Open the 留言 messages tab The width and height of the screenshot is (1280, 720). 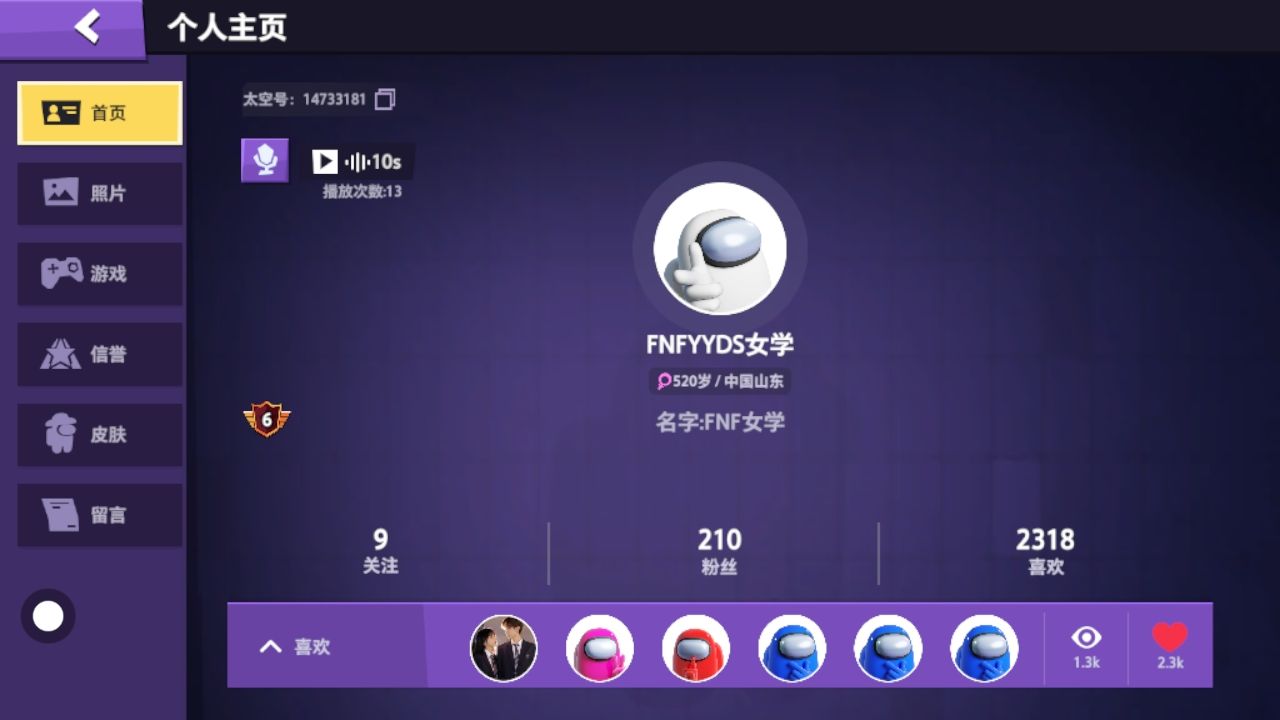pyautogui.click(x=100, y=515)
